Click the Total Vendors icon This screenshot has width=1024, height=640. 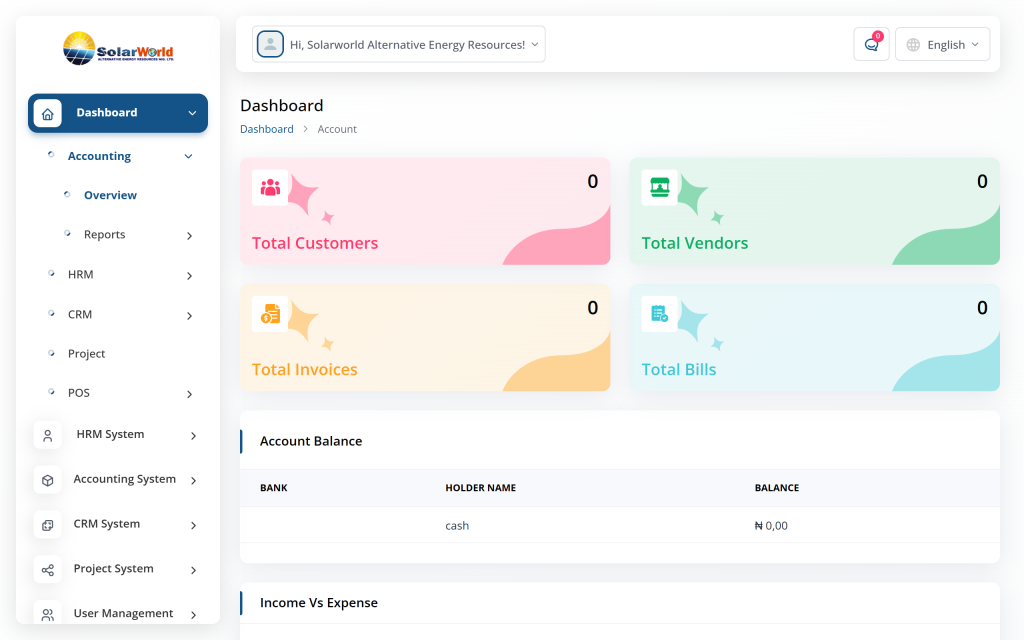point(660,187)
